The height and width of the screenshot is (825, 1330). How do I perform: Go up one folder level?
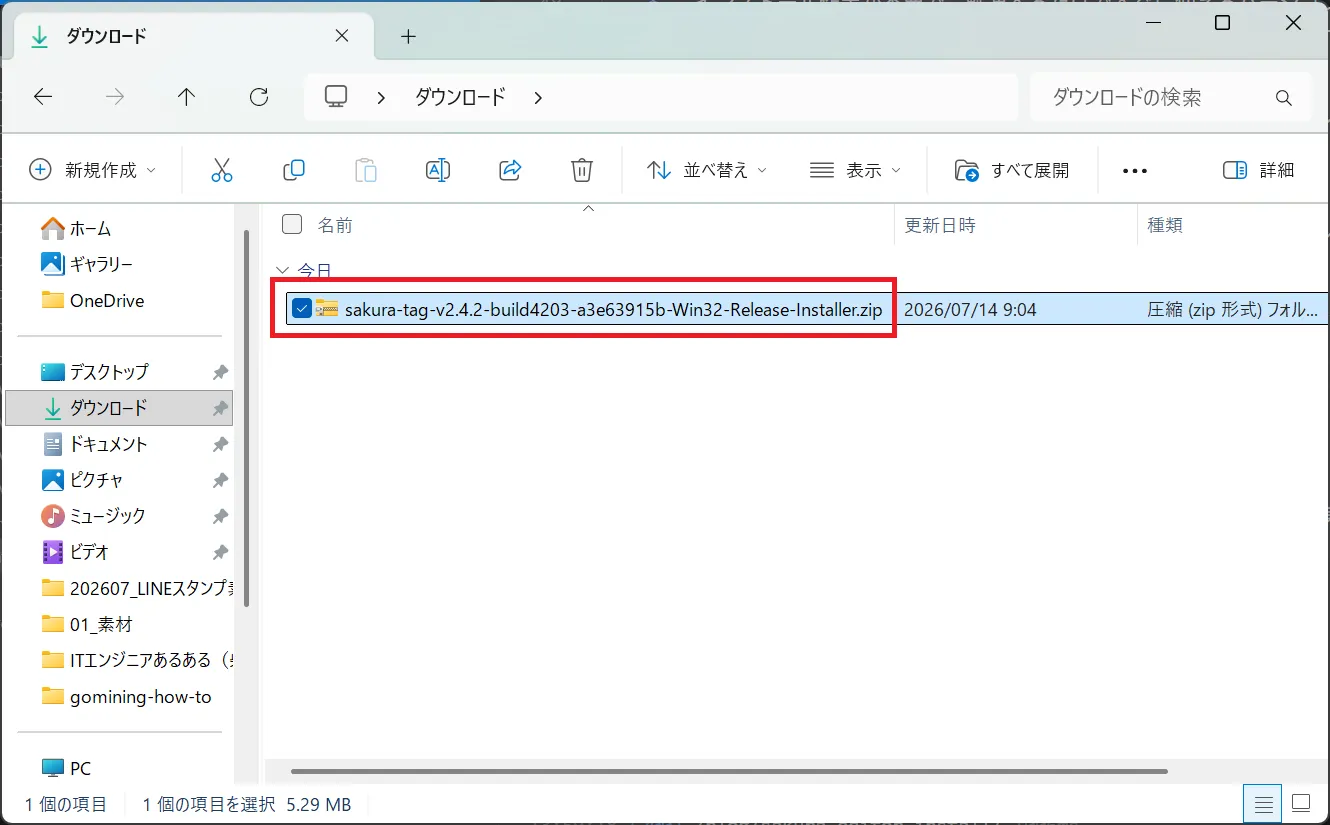pos(187,97)
